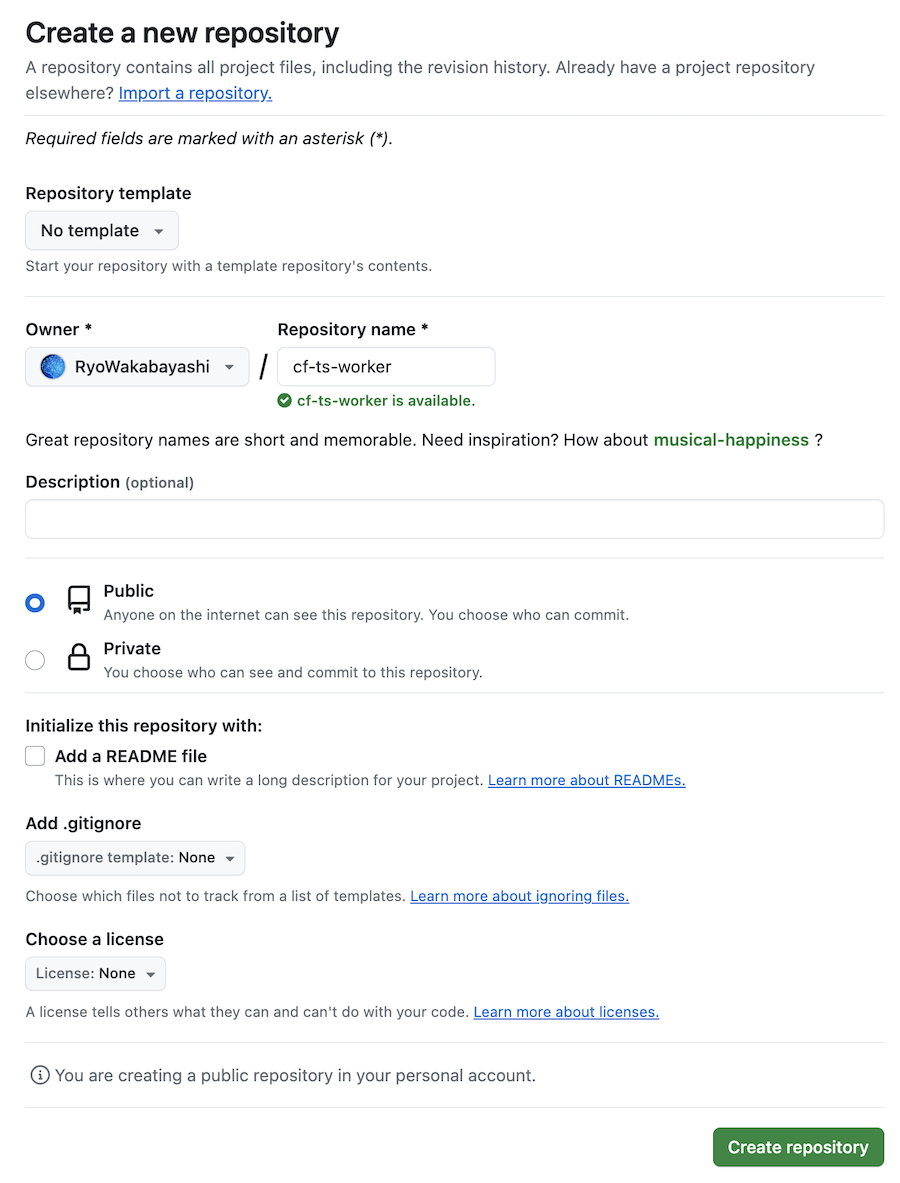
Task: Select the Private radio button
Action: pos(35,660)
